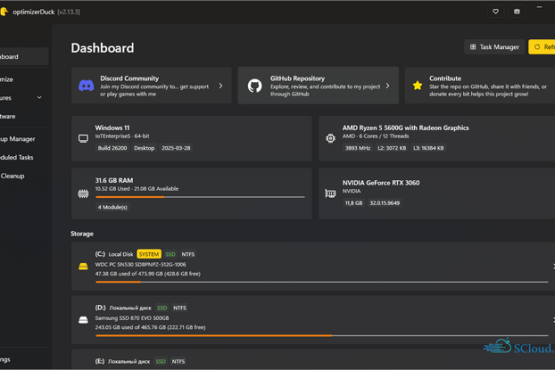Click the 32.0.15.9649 driver version tag
Viewport: 555px width, 370px height.
pyautogui.click(x=385, y=203)
